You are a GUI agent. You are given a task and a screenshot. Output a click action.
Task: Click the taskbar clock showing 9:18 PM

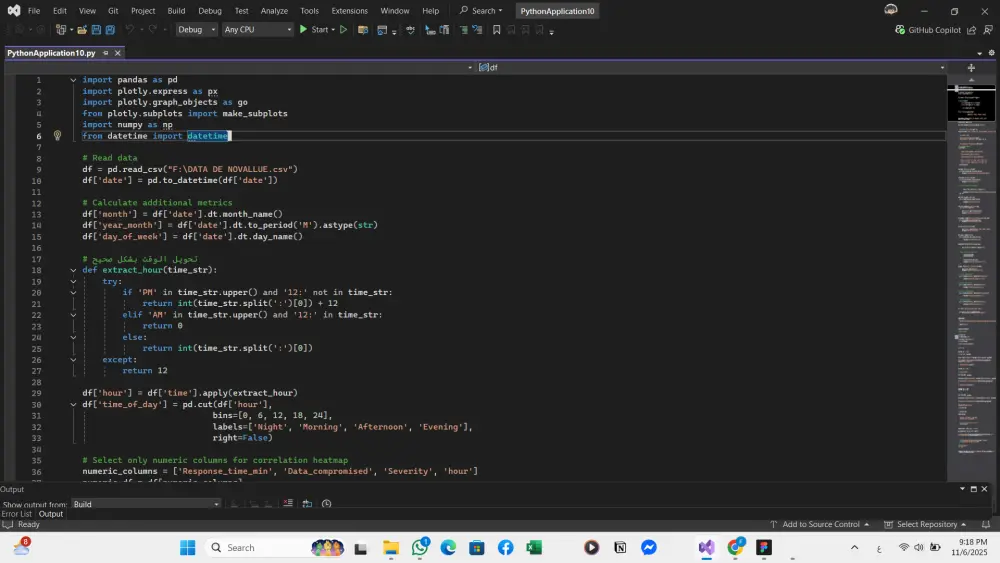tap(969, 547)
